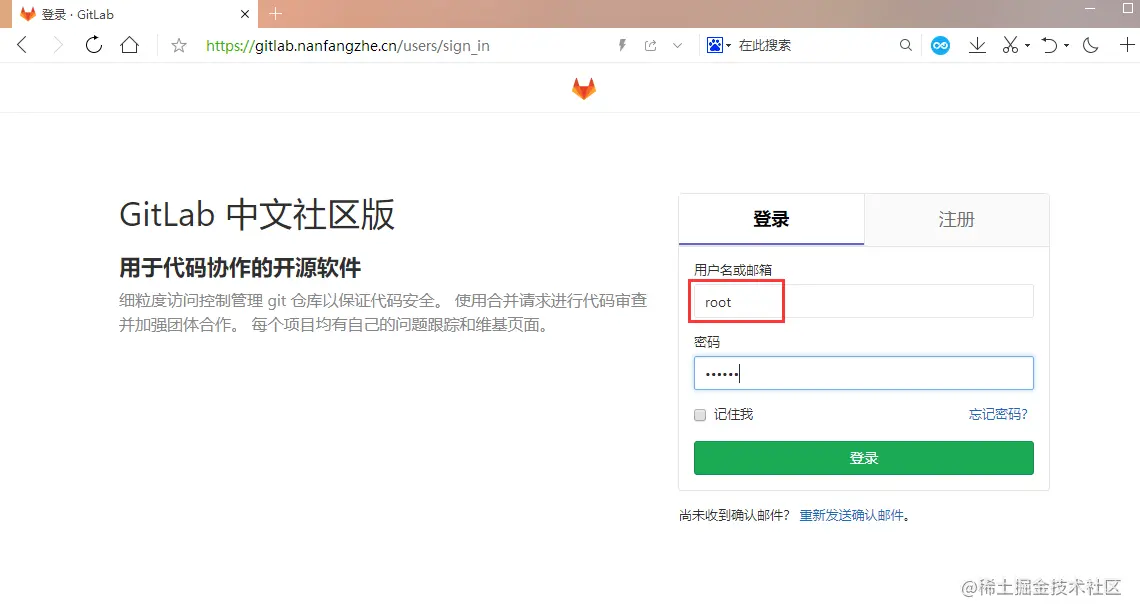
Task: Select the 登录 · GitLab browser tab
Action: pos(135,14)
